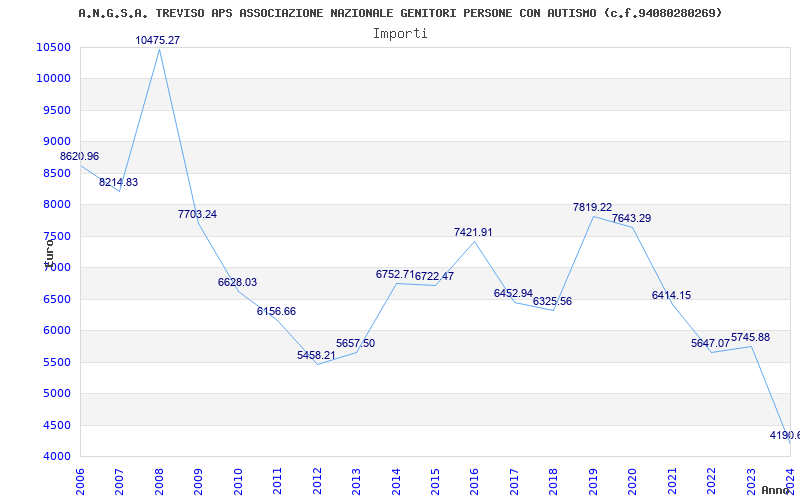This screenshot has width=800, height=500.
Task: Select the 2021 x-axis year label
Action: point(672,482)
